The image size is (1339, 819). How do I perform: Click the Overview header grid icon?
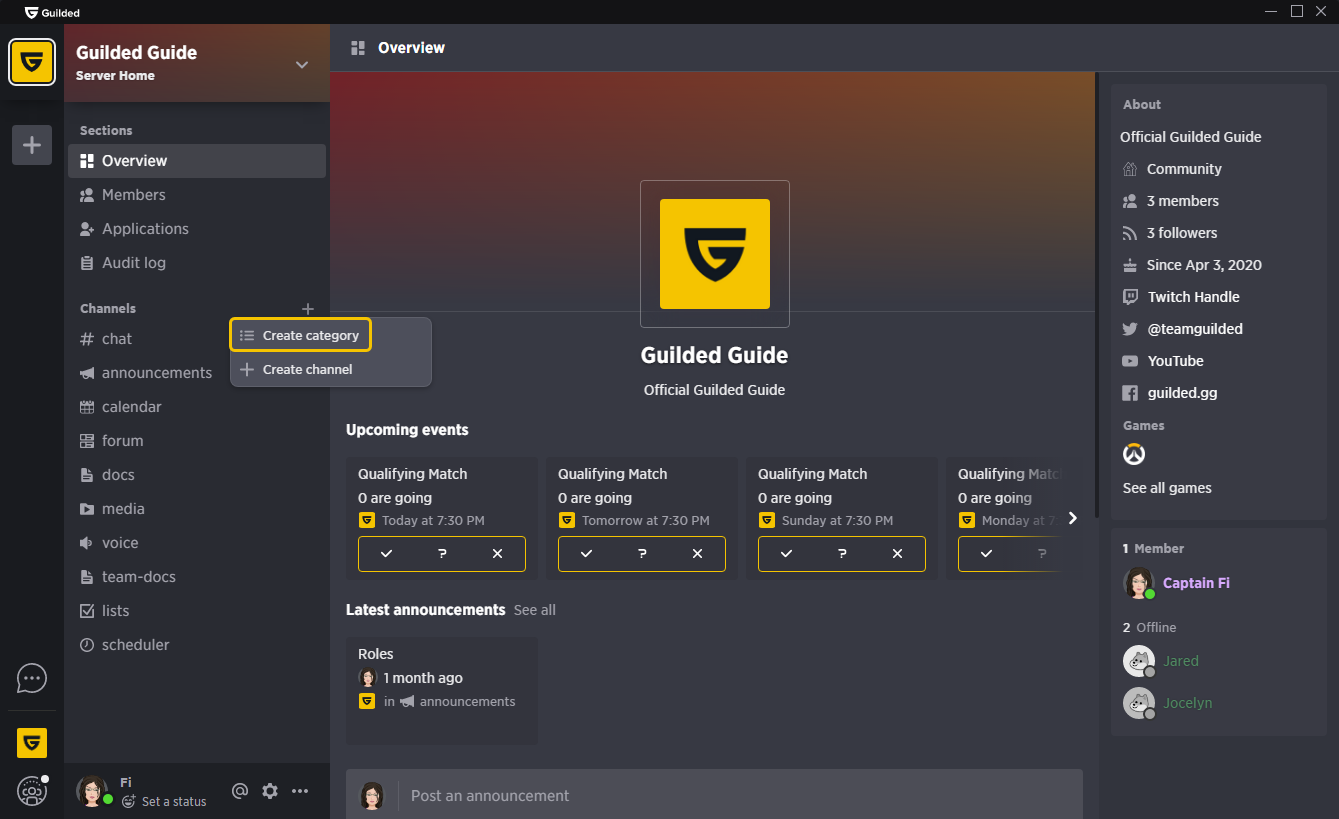click(x=358, y=48)
